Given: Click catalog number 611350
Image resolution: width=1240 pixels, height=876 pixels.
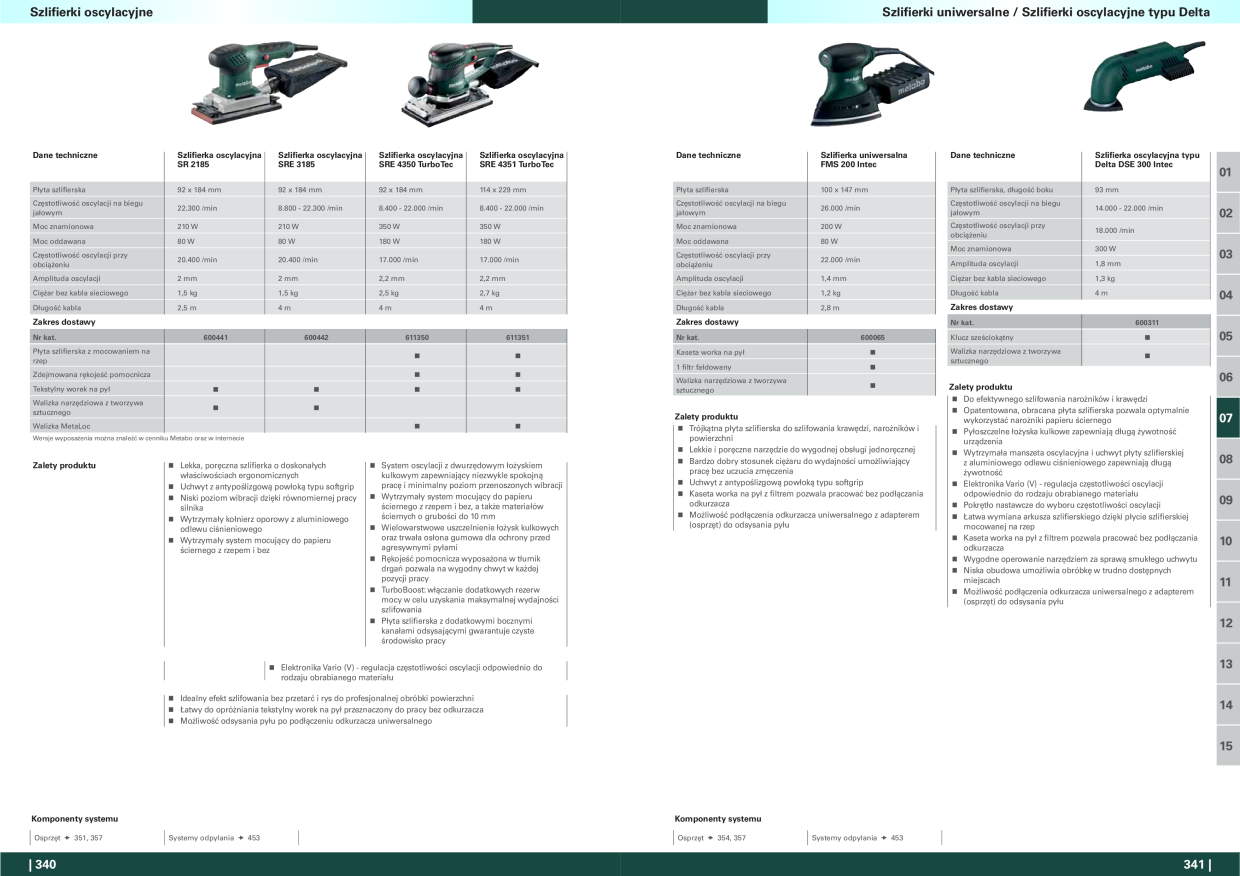Looking at the screenshot, I should click(x=417, y=337).
